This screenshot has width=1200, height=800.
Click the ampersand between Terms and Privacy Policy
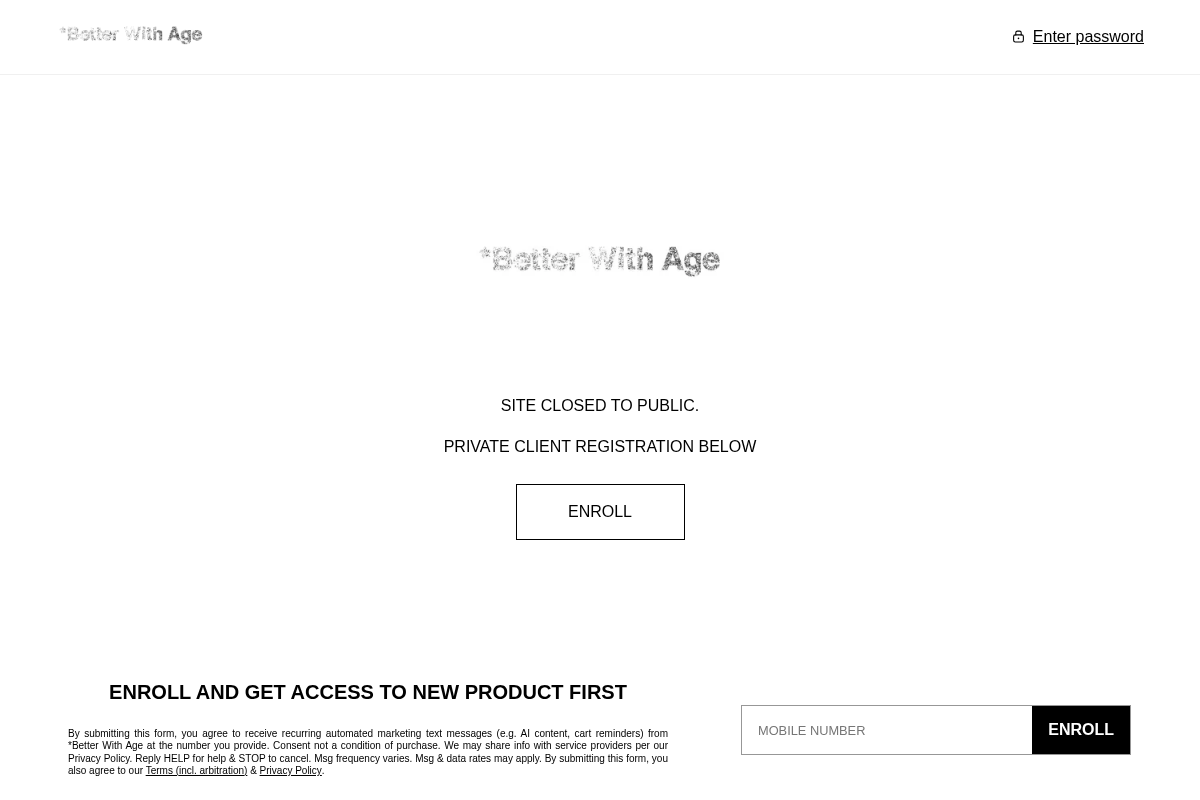click(x=253, y=770)
